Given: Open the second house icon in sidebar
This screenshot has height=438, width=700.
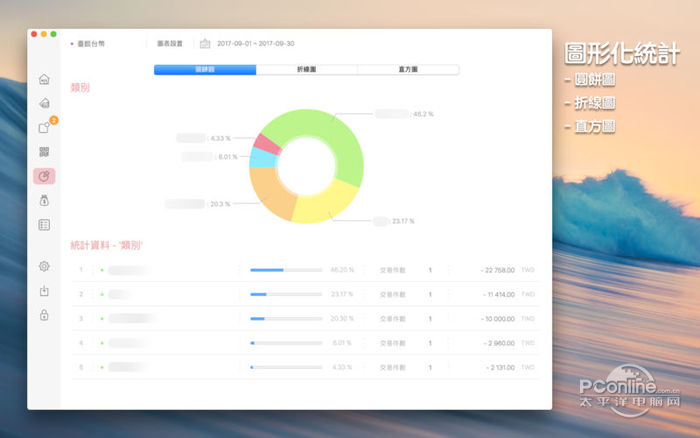Looking at the screenshot, I should point(44,103).
